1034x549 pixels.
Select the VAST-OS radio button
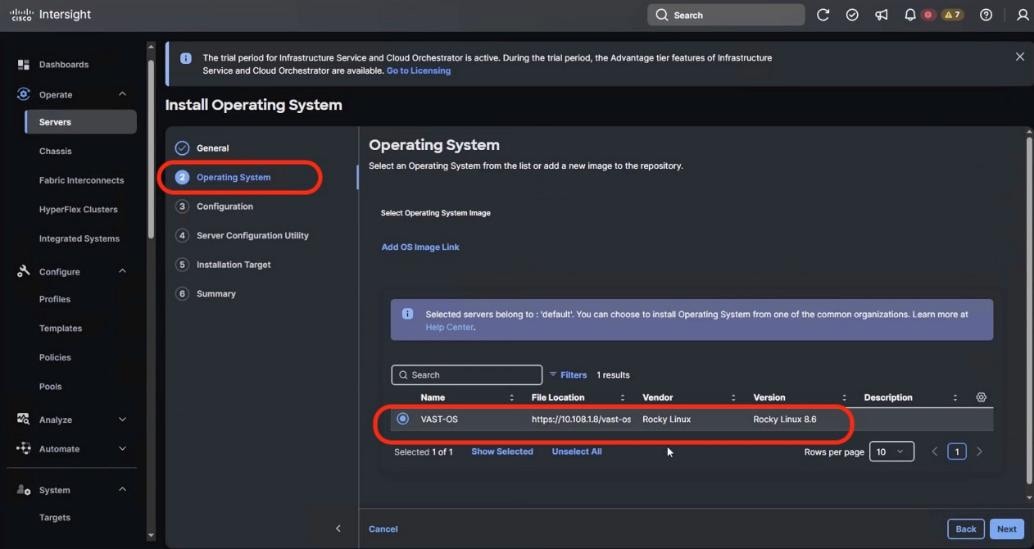pos(402,419)
